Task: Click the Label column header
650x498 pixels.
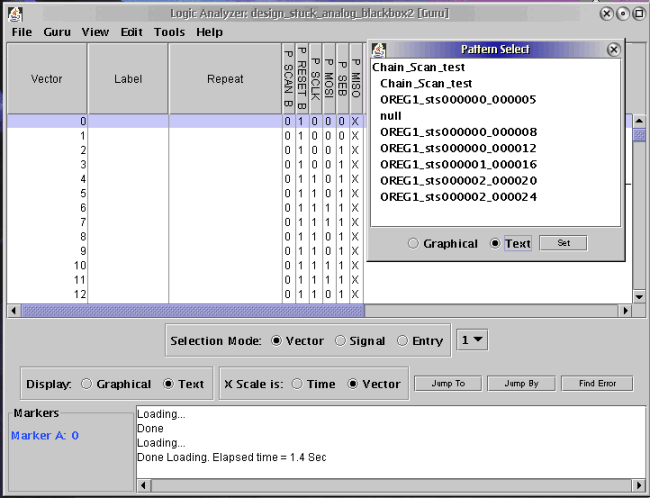Action: [128, 78]
